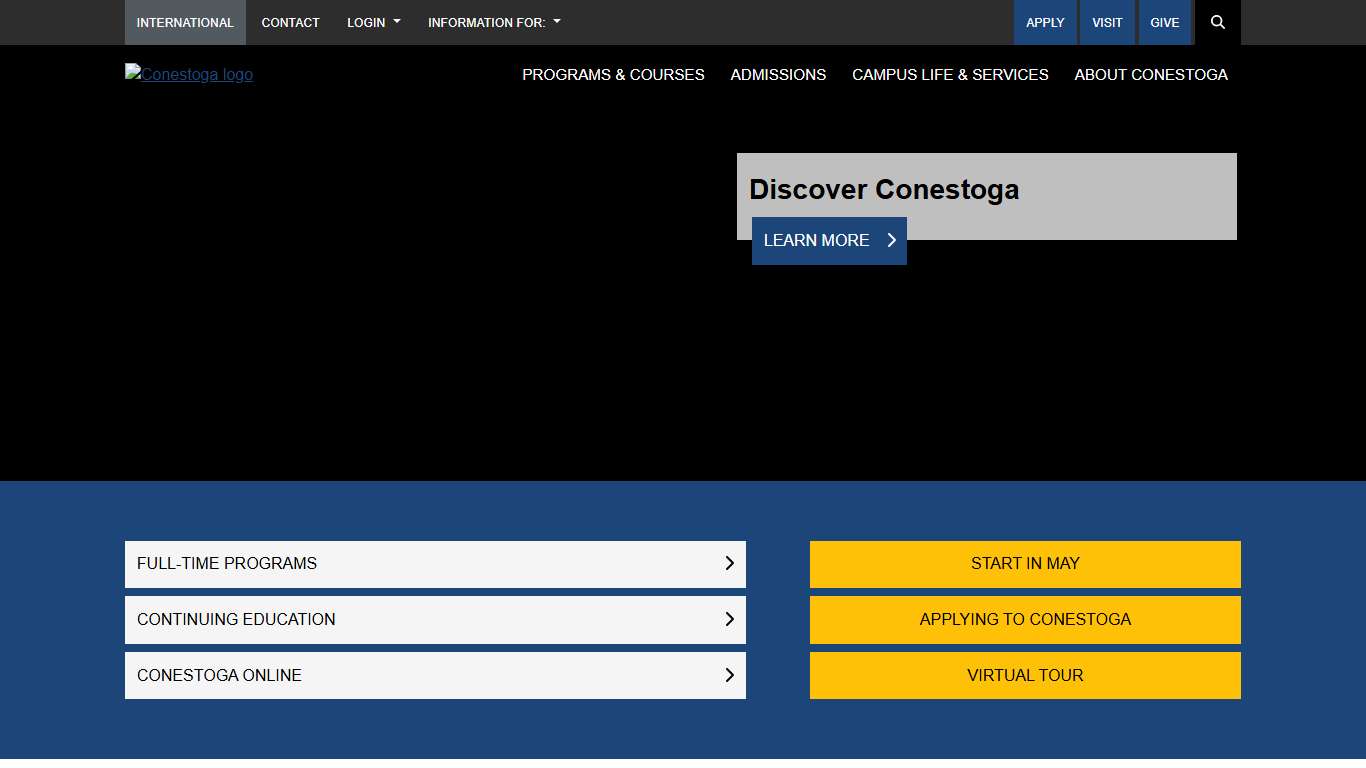Open the VIRTUAL TOUR
Screen dimensions: 1366x768
coord(1024,675)
